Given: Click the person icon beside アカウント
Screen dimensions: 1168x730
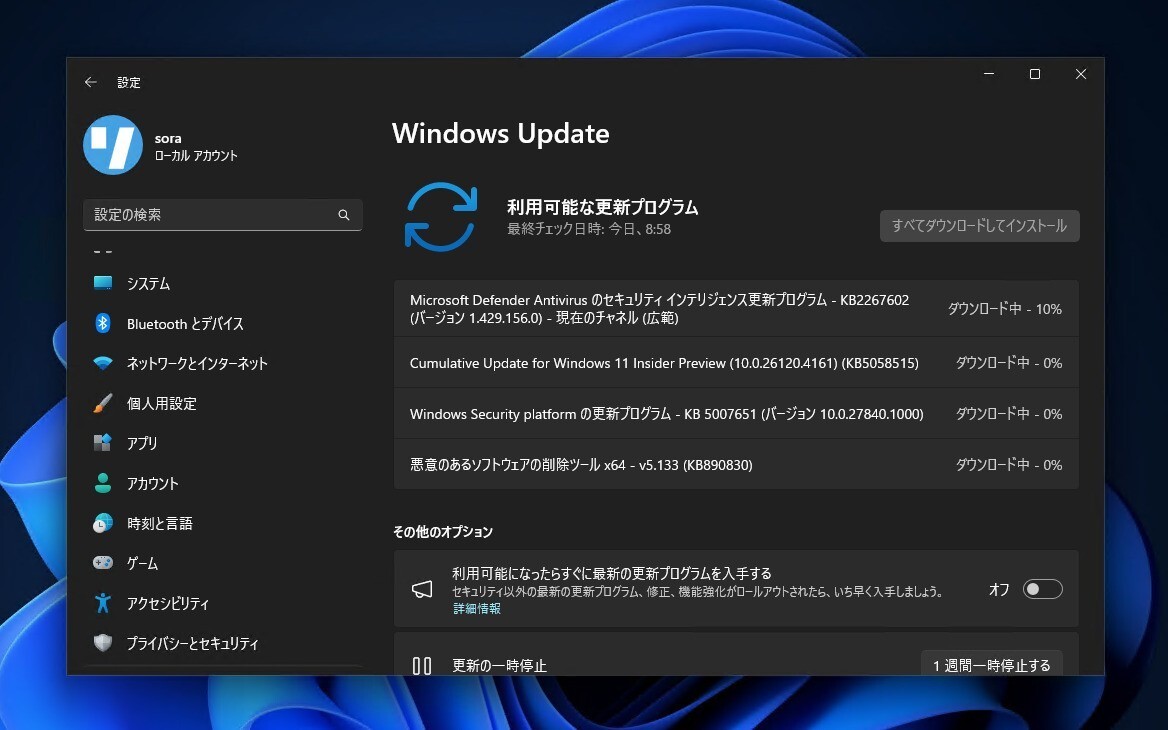Looking at the screenshot, I should coord(103,483).
